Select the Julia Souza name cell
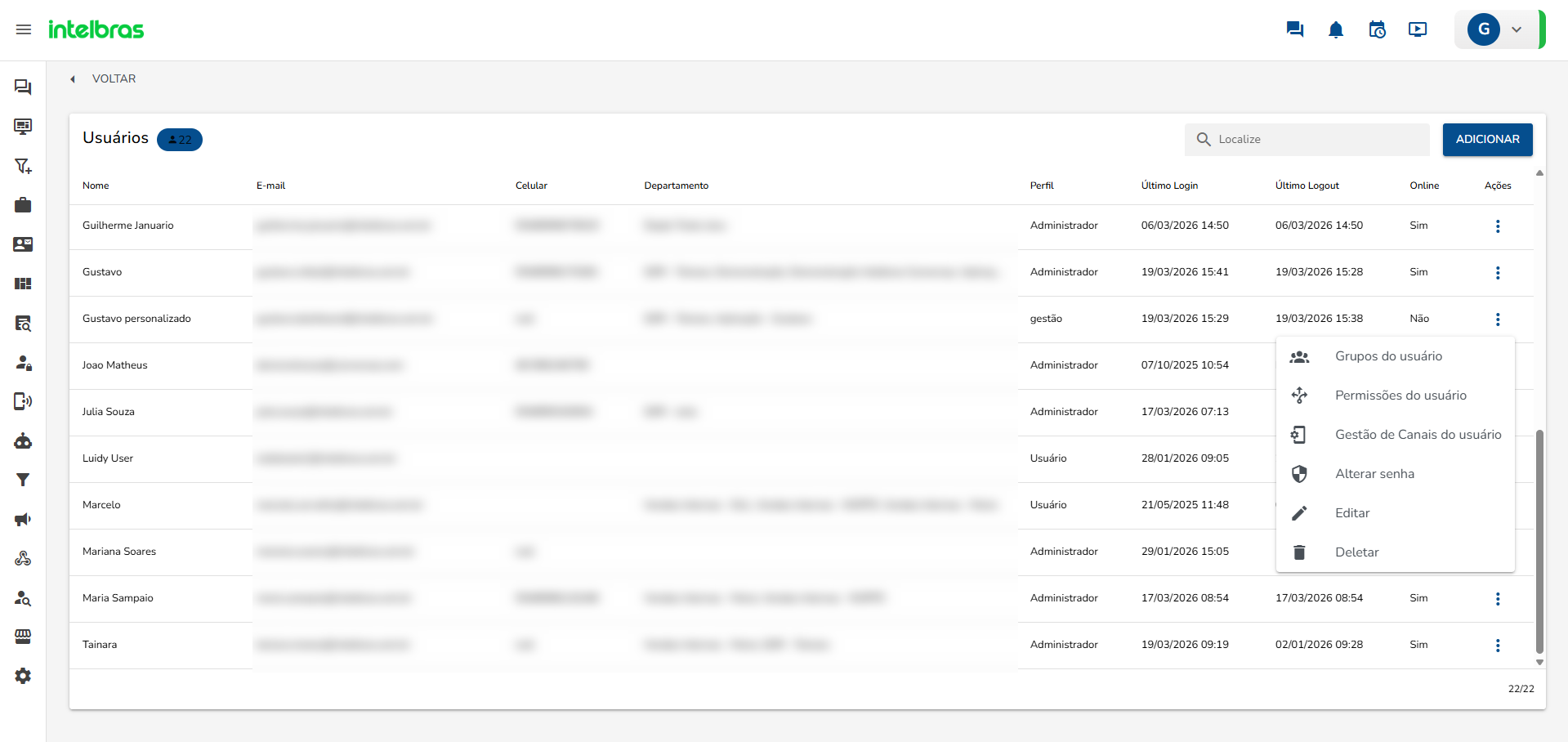1568x742 pixels. click(x=108, y=412)
